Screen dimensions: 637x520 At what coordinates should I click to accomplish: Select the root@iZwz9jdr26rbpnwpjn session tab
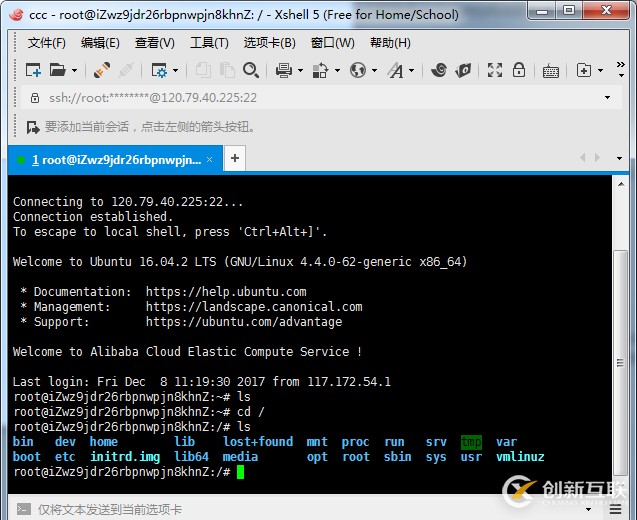click(115, 160)
